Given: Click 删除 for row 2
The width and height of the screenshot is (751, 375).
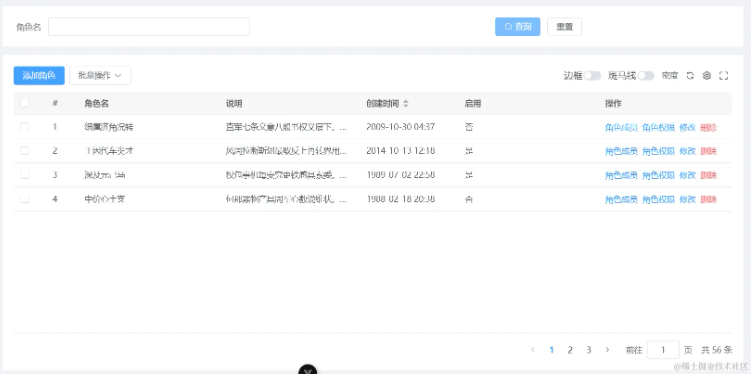Looking at the screenshot, I should [708, 151].
